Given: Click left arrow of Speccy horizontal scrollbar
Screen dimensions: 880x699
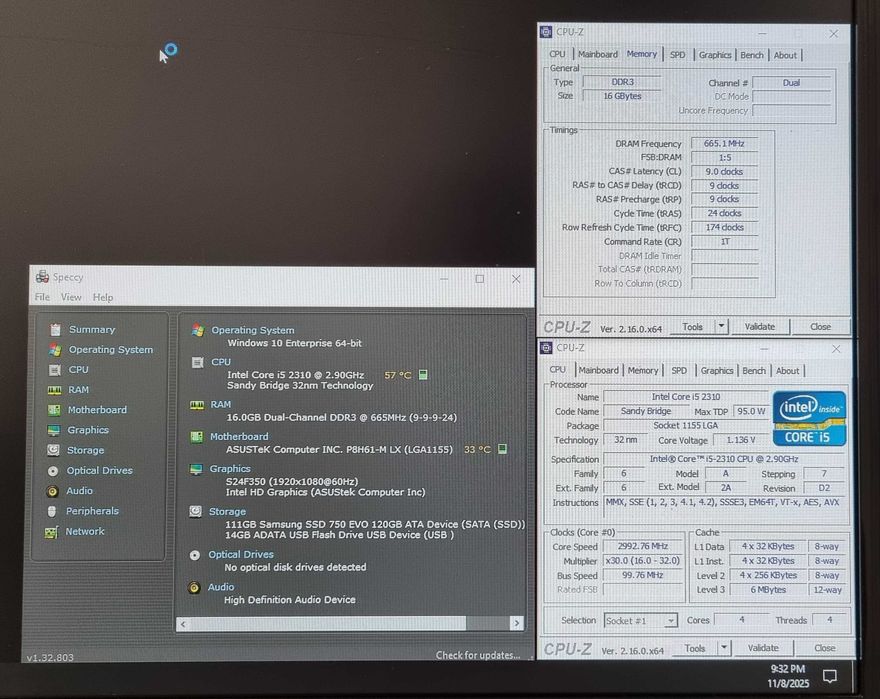Looking at the screenshot, I should pos(183,624).
